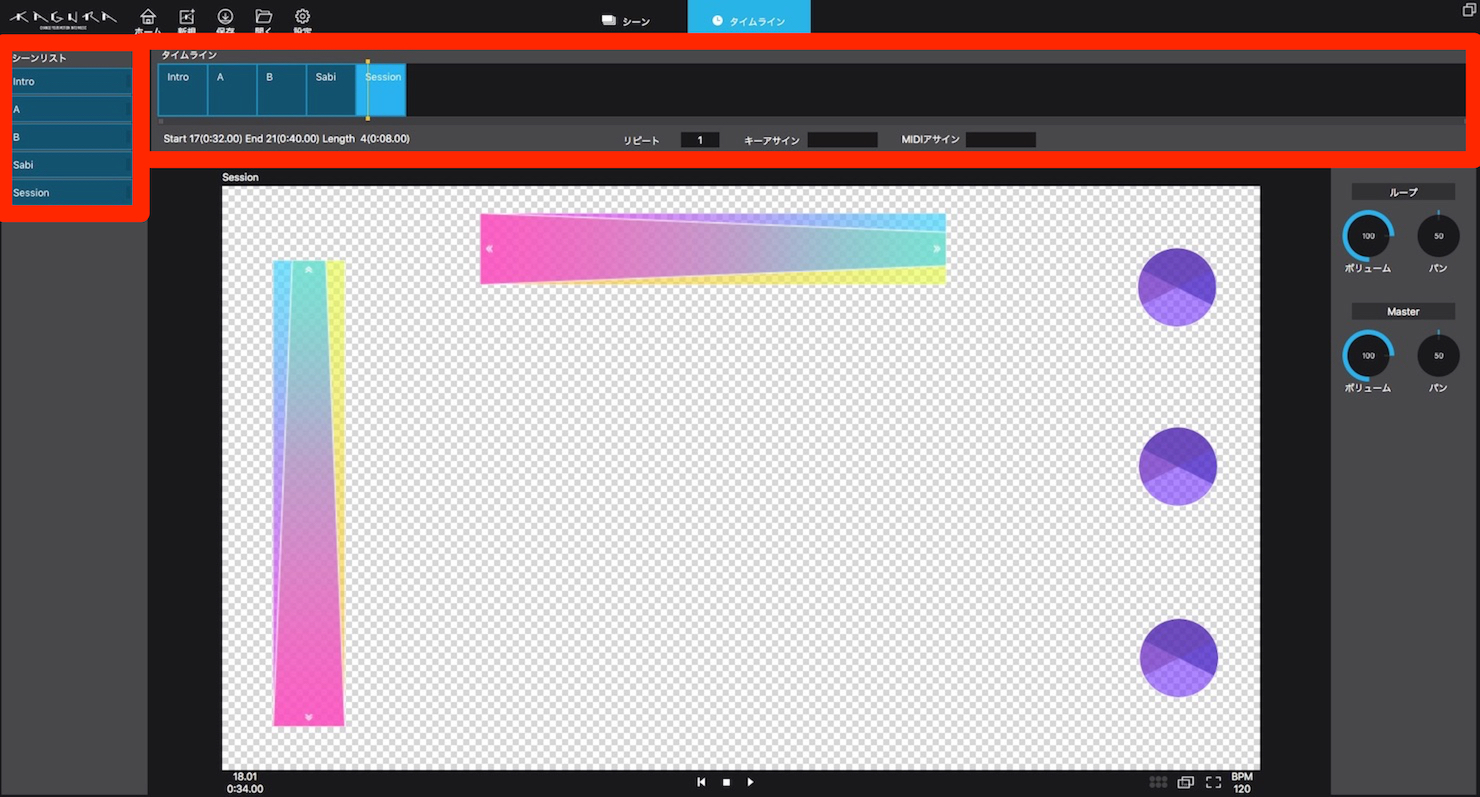Enter fullscreen with the bracket-corners icon
1480x797 pixels.
pos(1213,782)
